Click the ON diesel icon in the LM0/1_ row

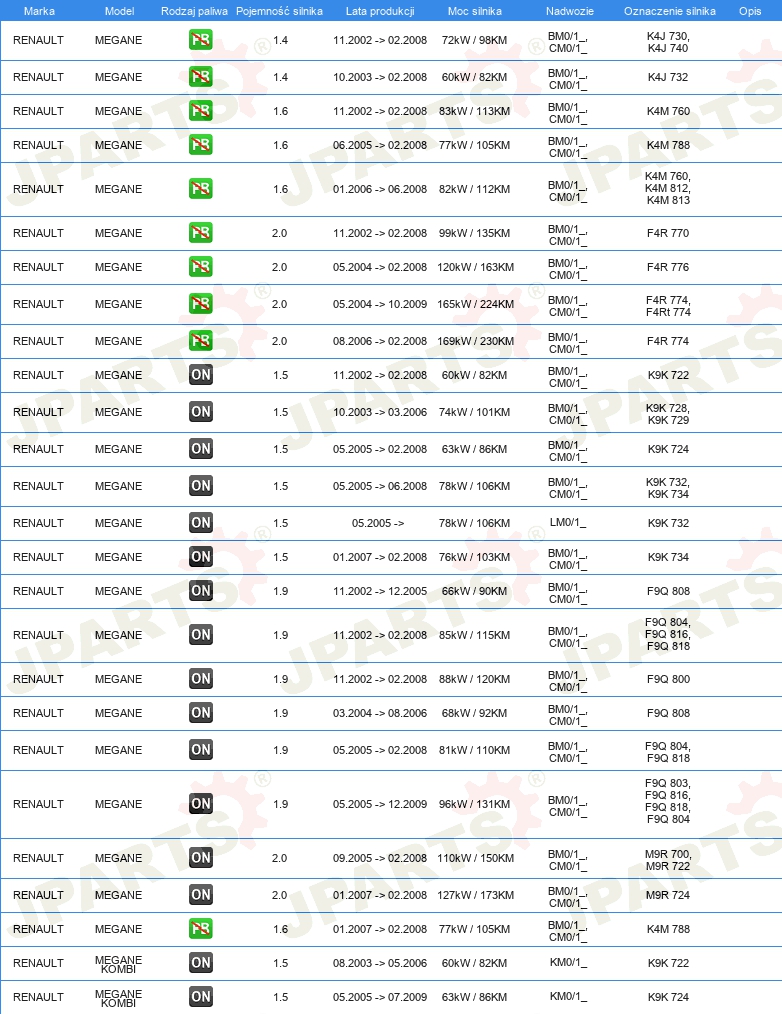click(x=201, y=523)
